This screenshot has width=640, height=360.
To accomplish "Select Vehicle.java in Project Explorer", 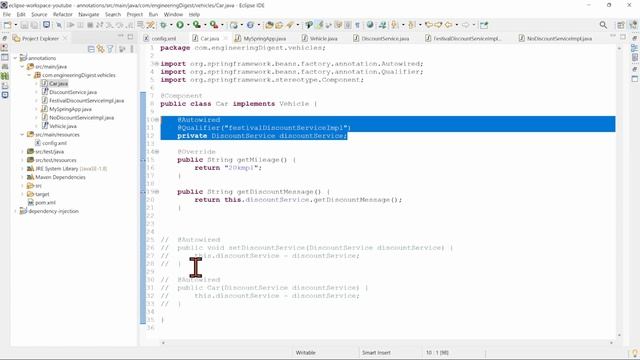I will coord(59,126).
